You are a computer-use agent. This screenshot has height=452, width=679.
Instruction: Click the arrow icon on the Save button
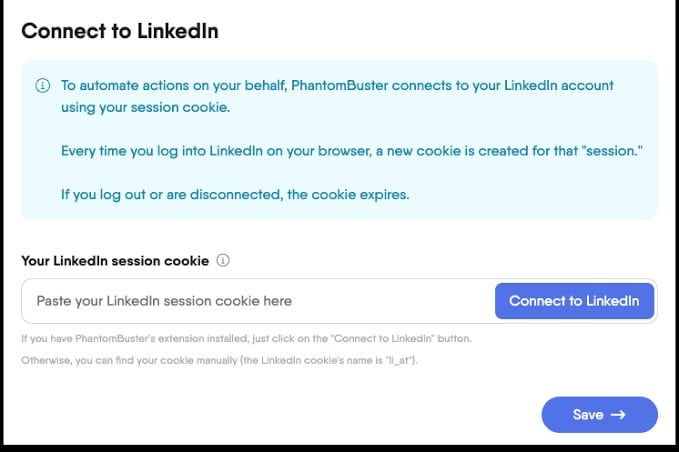[617, 415]
